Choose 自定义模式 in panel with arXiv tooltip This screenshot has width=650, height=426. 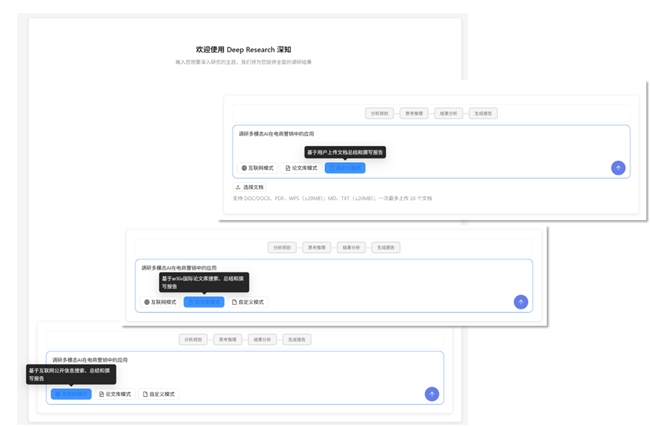[248, 302]
